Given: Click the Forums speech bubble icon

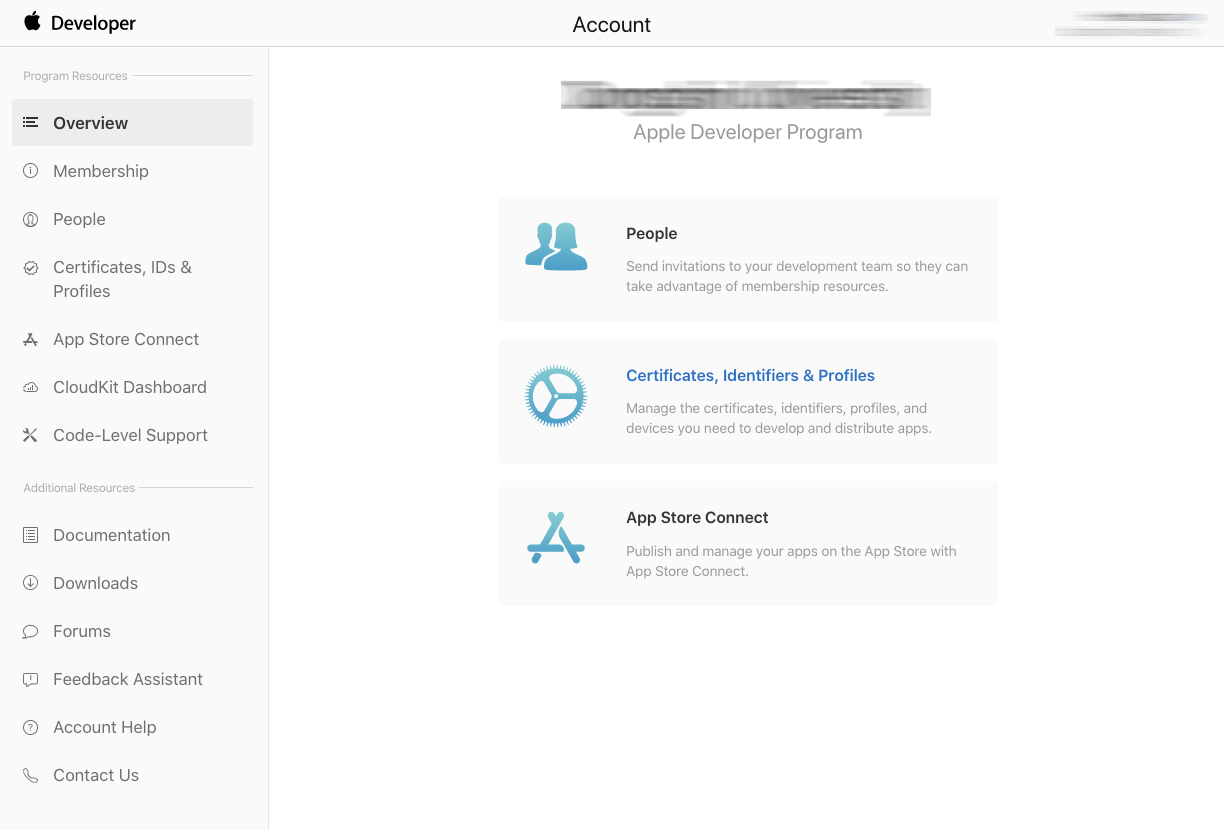Looking at the screenshot, I should [31, 631].
